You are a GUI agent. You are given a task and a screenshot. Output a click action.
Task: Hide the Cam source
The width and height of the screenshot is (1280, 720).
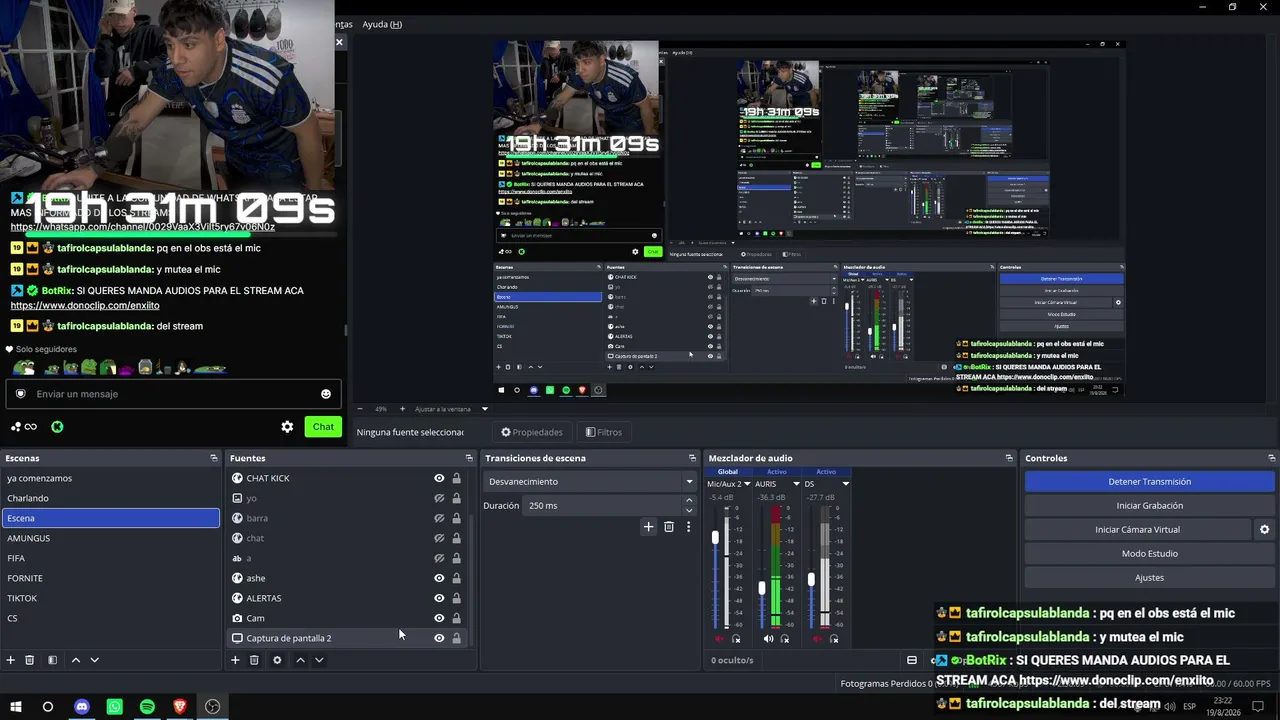pyautogui.click(x=439, y=618)
